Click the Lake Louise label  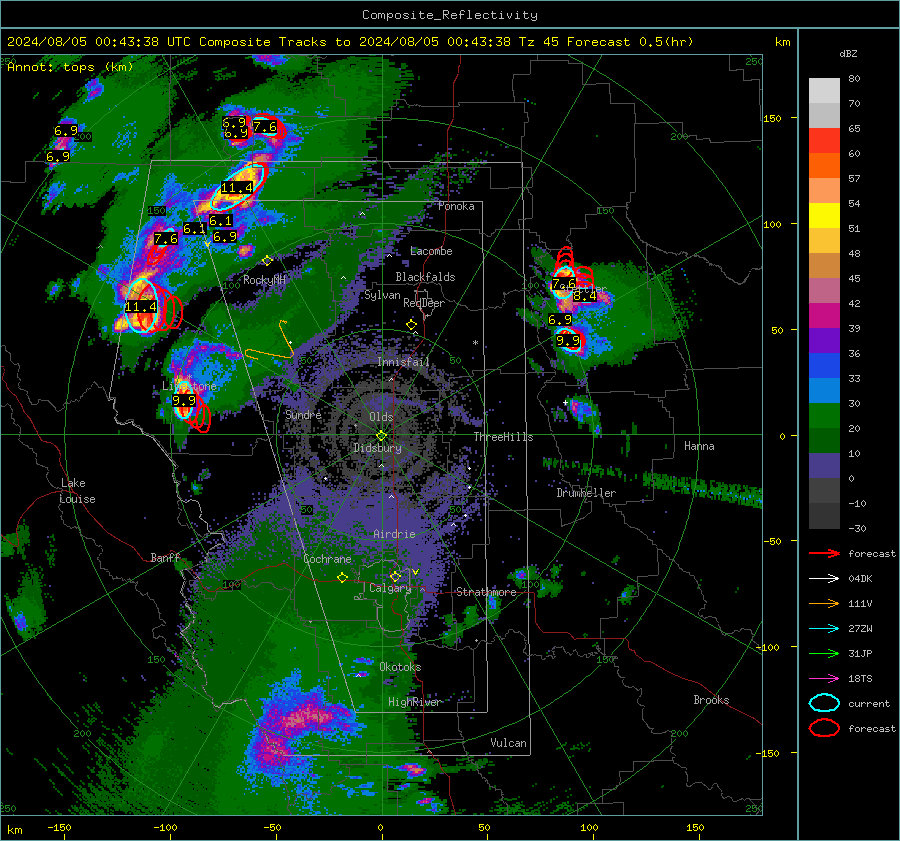tap(77, 491)
